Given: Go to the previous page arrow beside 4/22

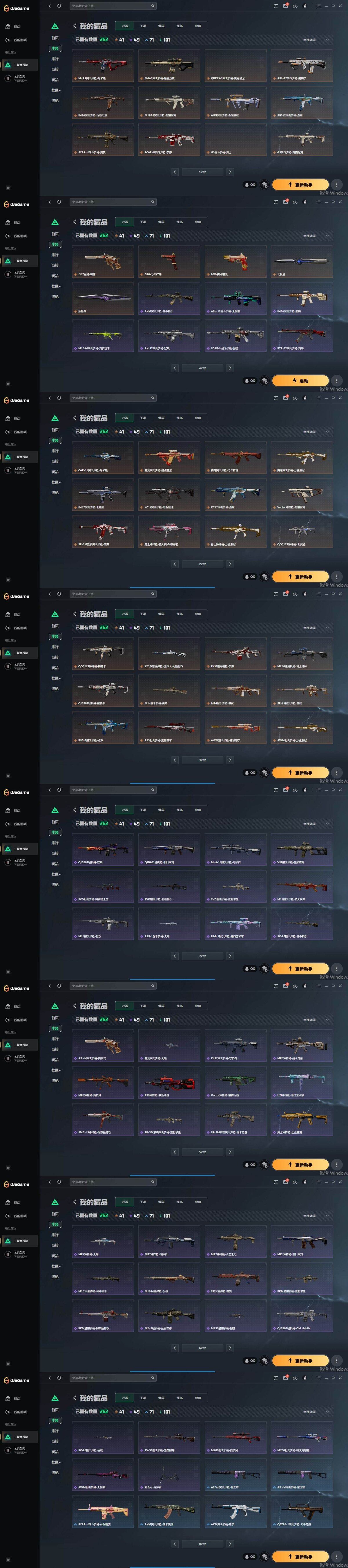Looking at the screenshot, I should click(175, 368).
